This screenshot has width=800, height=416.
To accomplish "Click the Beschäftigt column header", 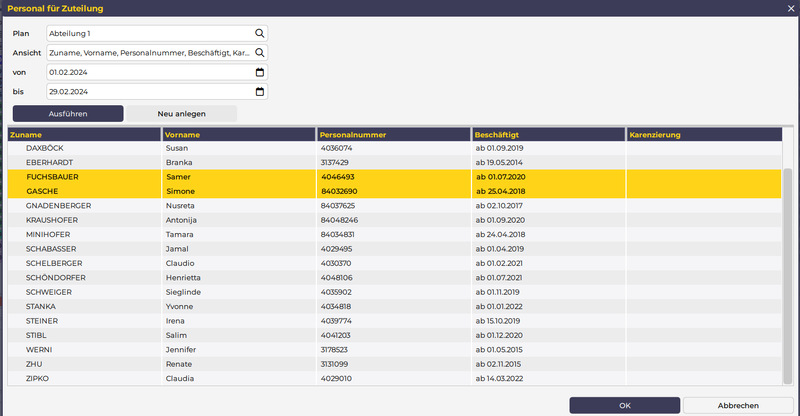I will click(x=547, y=134).
